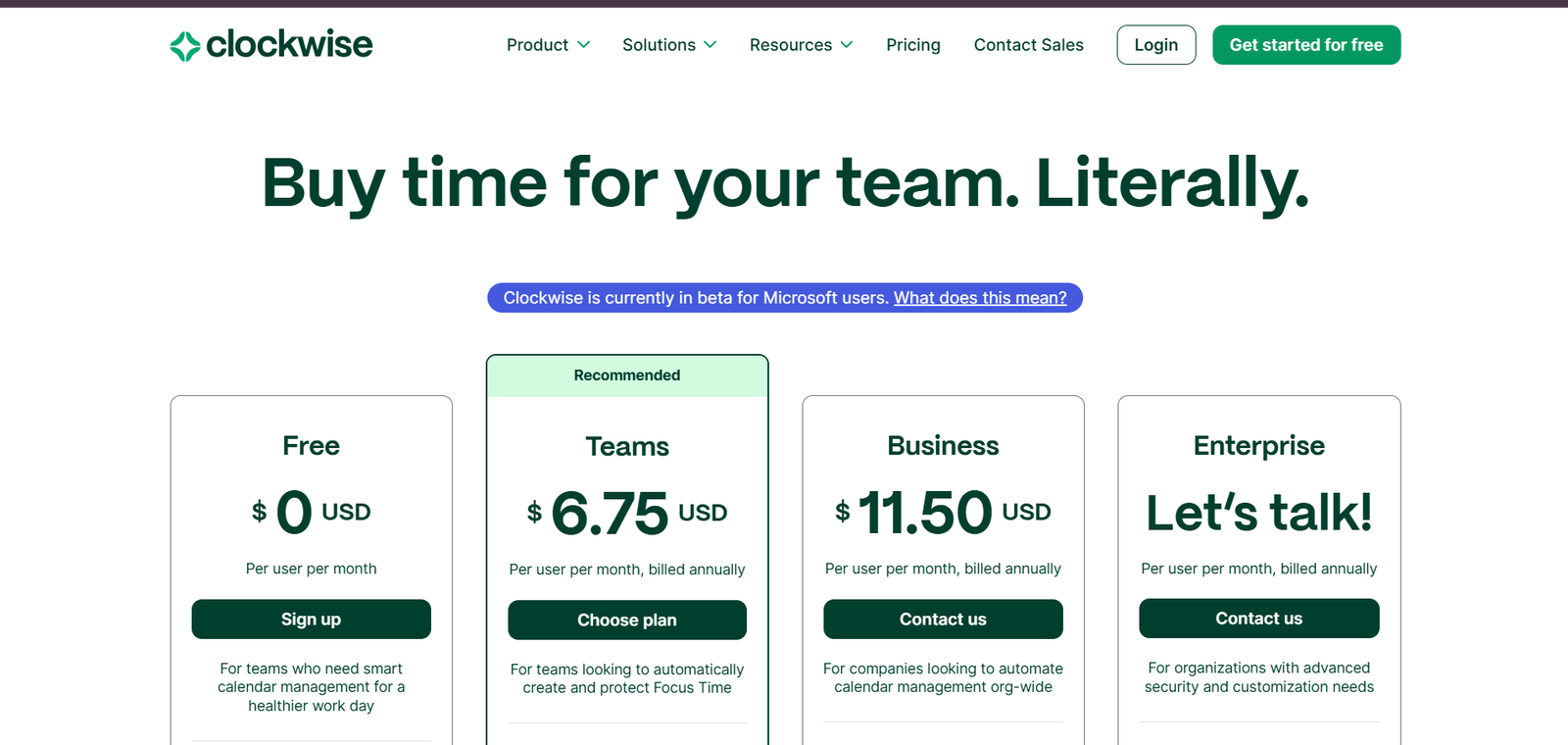Click Choose plan on the Teams plan
This screenshot has height=745, width=1568.
[627, 621]
